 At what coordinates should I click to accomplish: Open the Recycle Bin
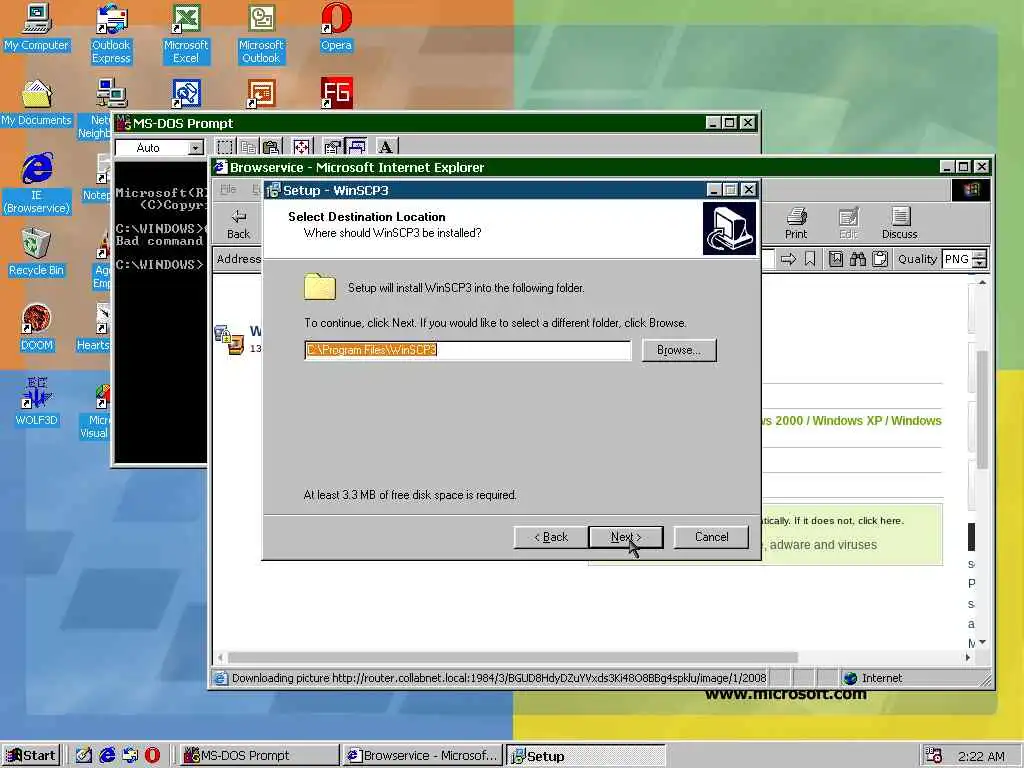(x=36, y=253)
